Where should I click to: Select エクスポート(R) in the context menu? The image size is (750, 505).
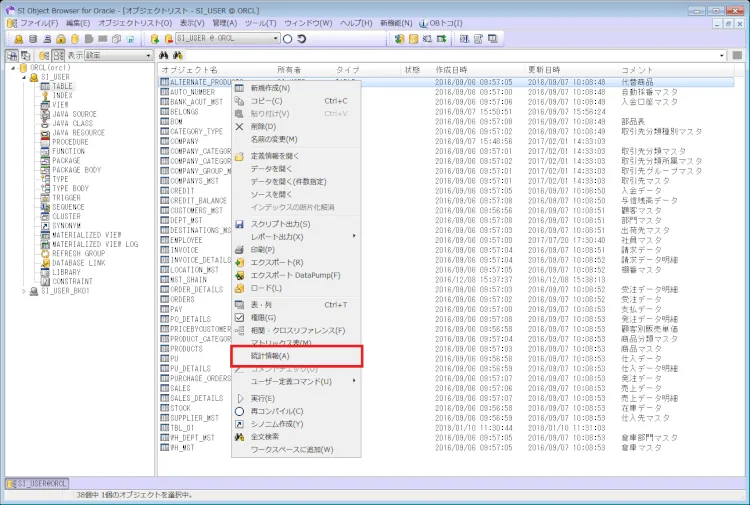click(296, 263)
